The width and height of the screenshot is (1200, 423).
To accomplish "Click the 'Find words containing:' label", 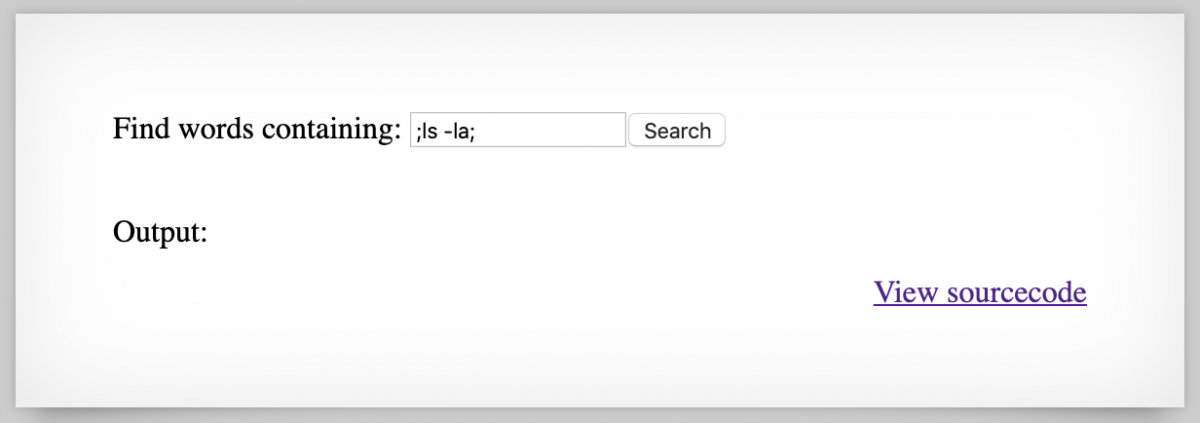I will click(x=256, y=130).
